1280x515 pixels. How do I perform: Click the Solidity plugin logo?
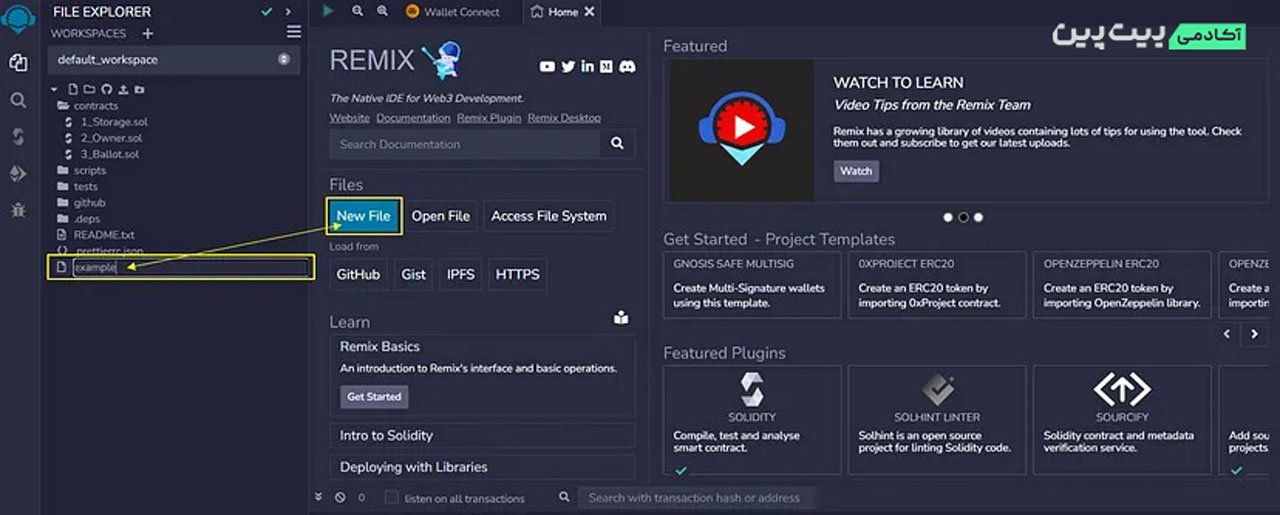[x=752, y=389]
